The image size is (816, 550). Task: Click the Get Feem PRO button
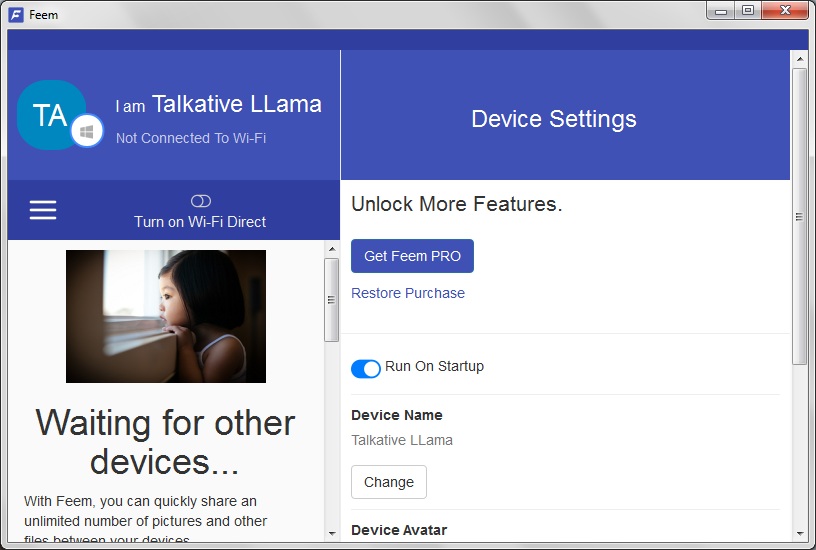412,256
